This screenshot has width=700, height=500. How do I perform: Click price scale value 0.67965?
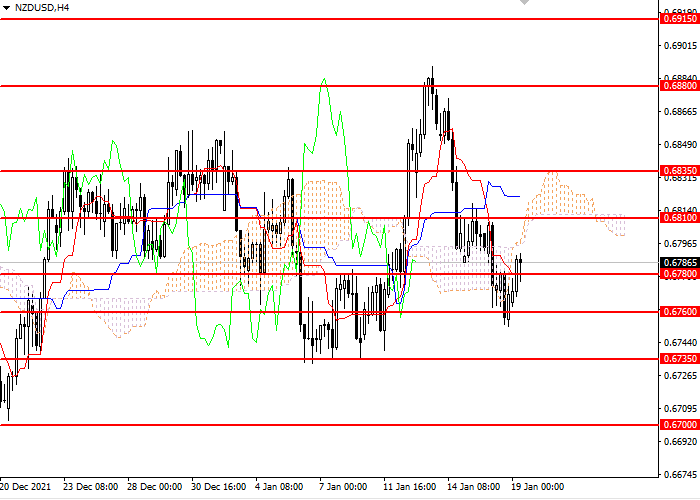(680, 244)
